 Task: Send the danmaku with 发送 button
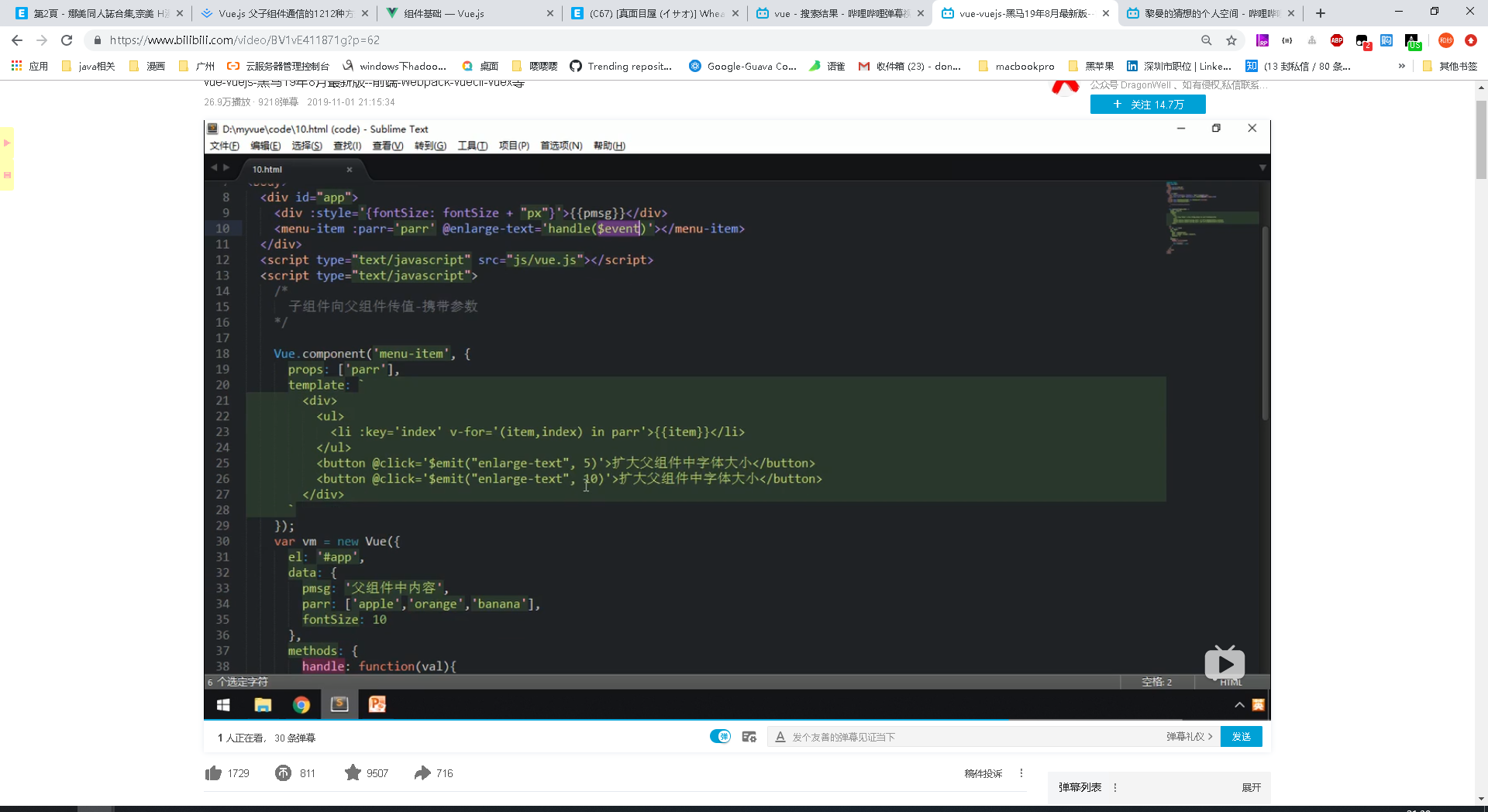point(1242,737)
